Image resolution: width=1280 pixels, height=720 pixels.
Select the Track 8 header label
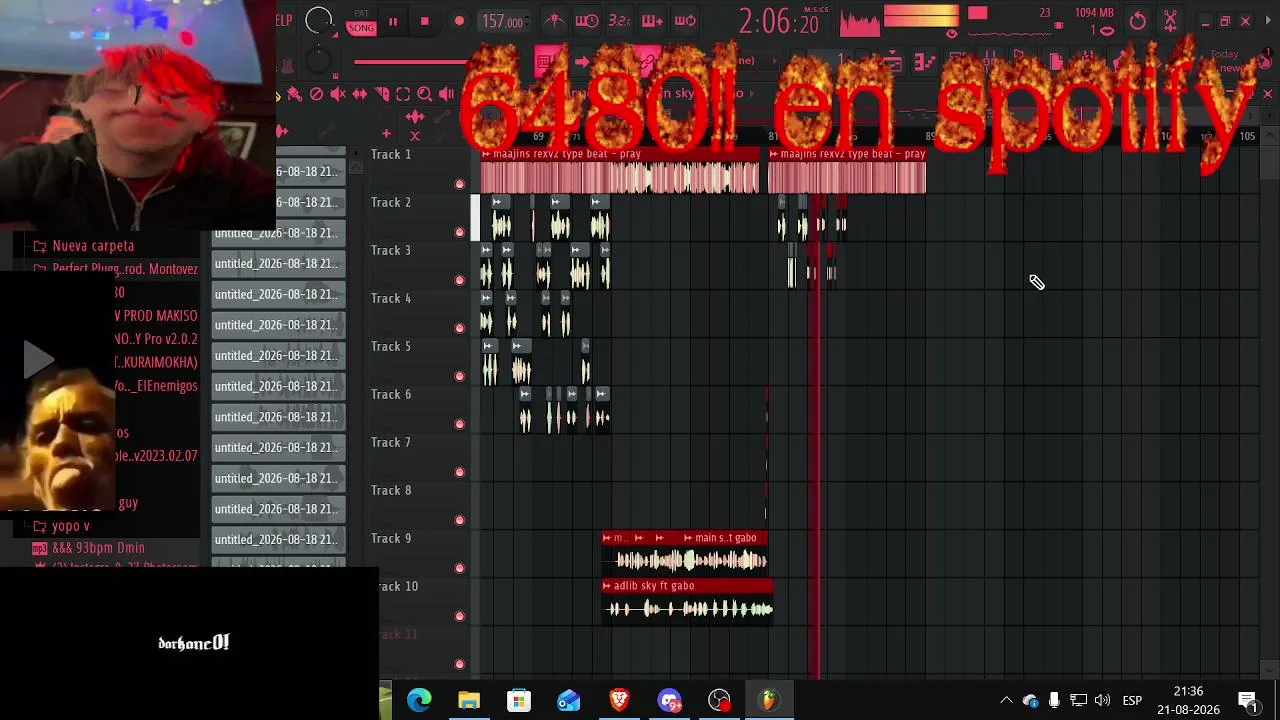(x=391, y=490)
